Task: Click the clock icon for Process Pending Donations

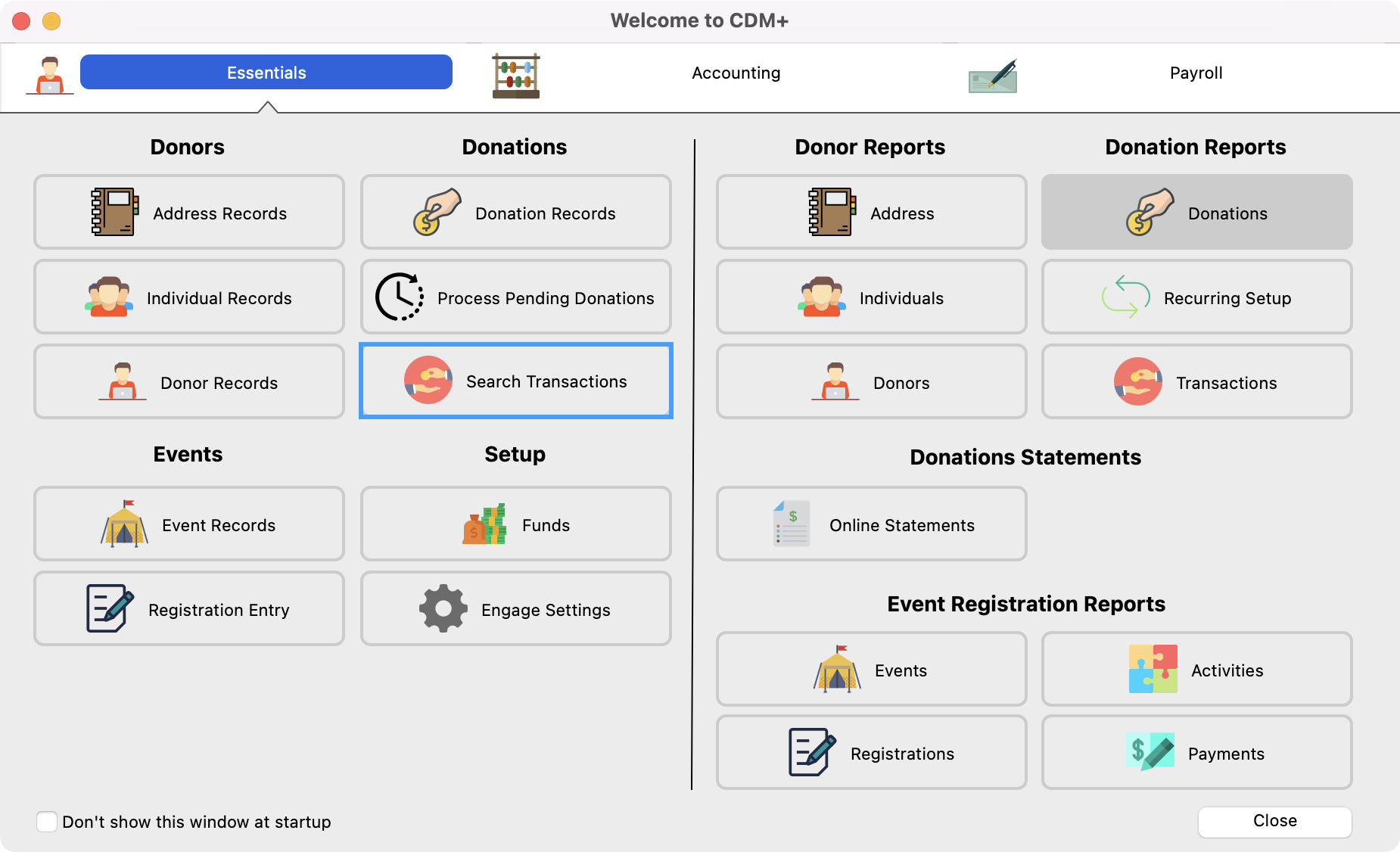Action: click(x=400, y=297)
